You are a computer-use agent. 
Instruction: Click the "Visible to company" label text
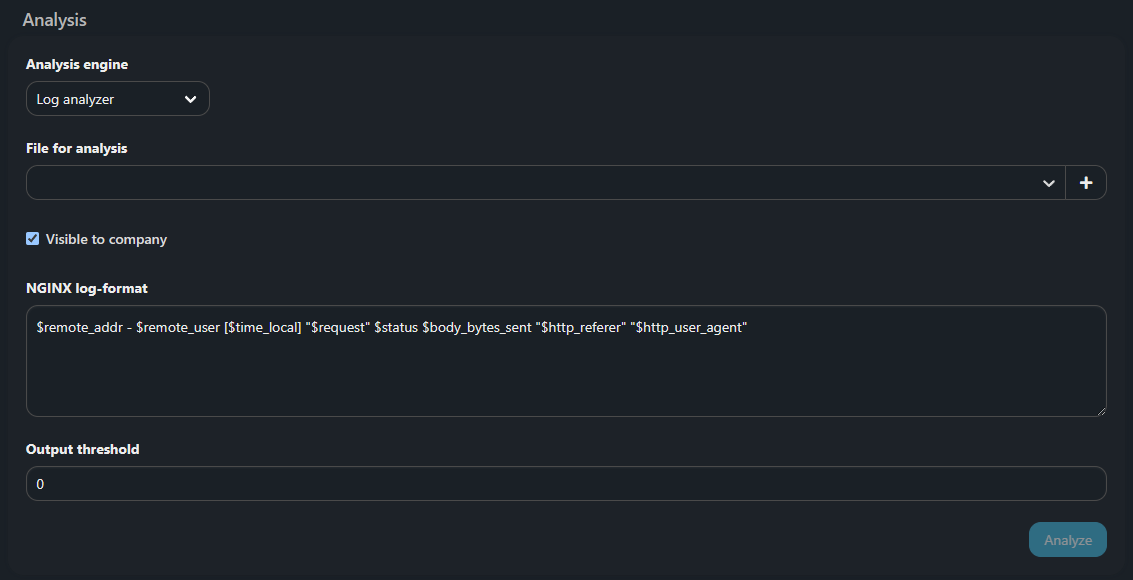click(x=106, y=240)
